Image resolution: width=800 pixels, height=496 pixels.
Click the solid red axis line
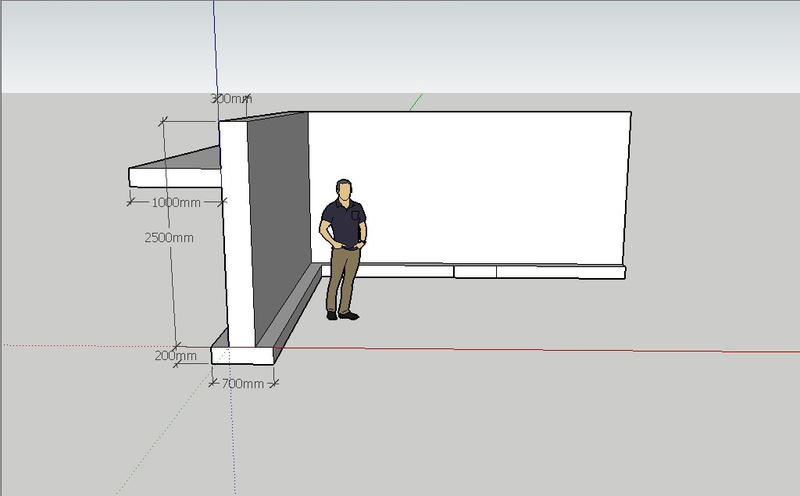pos(550,350)
